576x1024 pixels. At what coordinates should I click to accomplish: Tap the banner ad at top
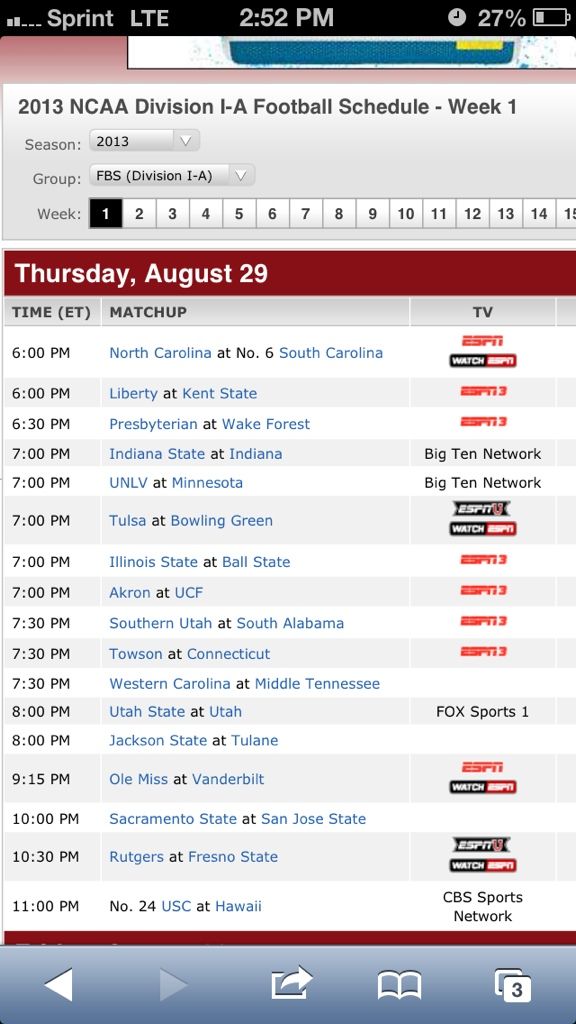coord(351,52)
